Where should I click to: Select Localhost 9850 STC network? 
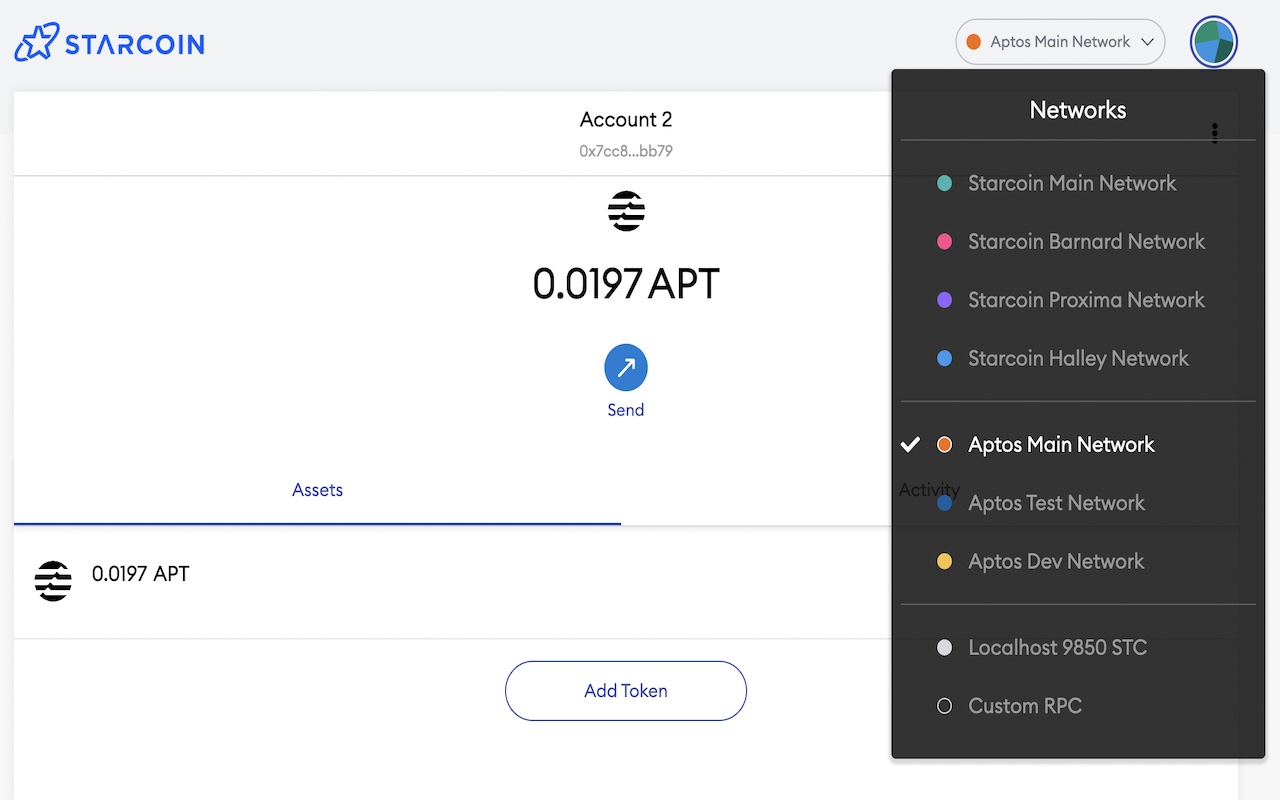pos(1057,648)
